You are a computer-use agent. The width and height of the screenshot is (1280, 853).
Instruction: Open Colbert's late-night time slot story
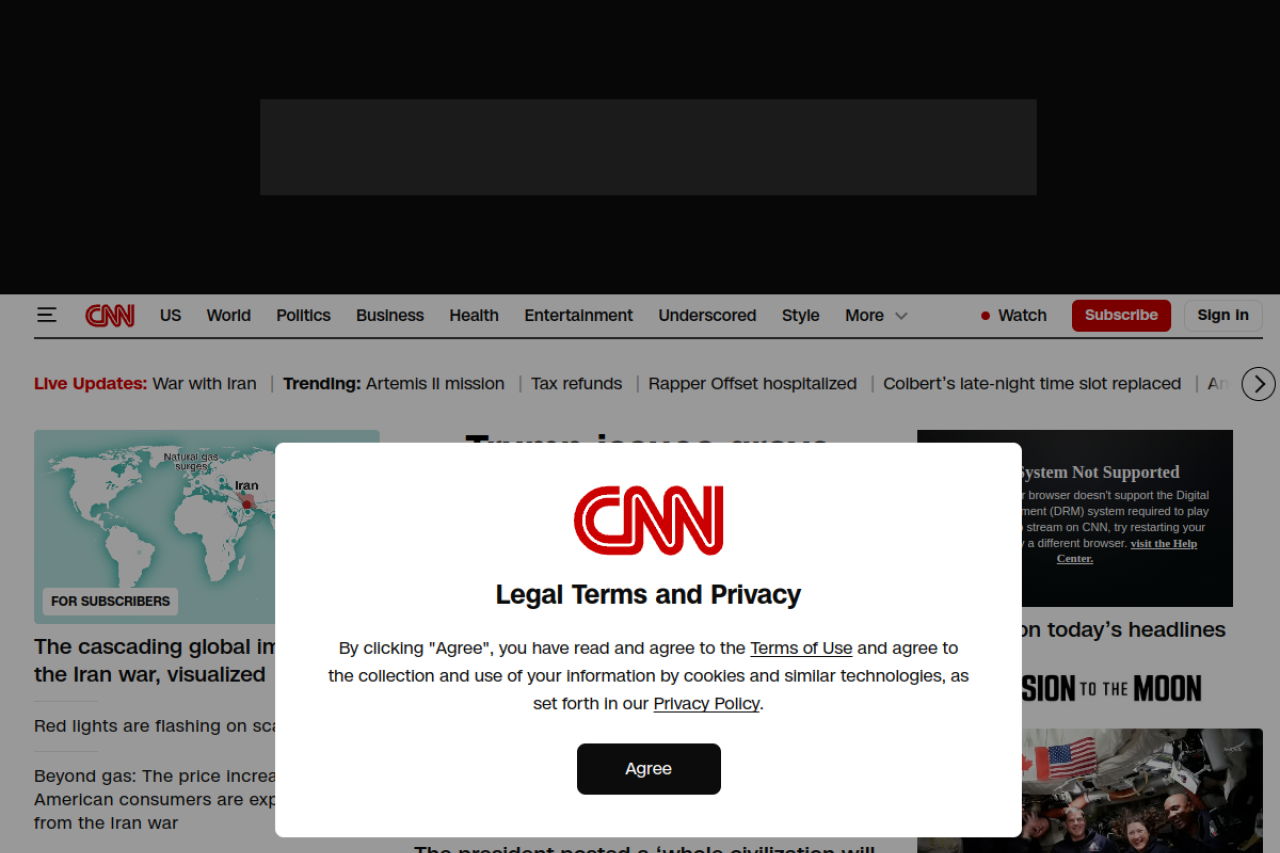[x=1032, y=383]
